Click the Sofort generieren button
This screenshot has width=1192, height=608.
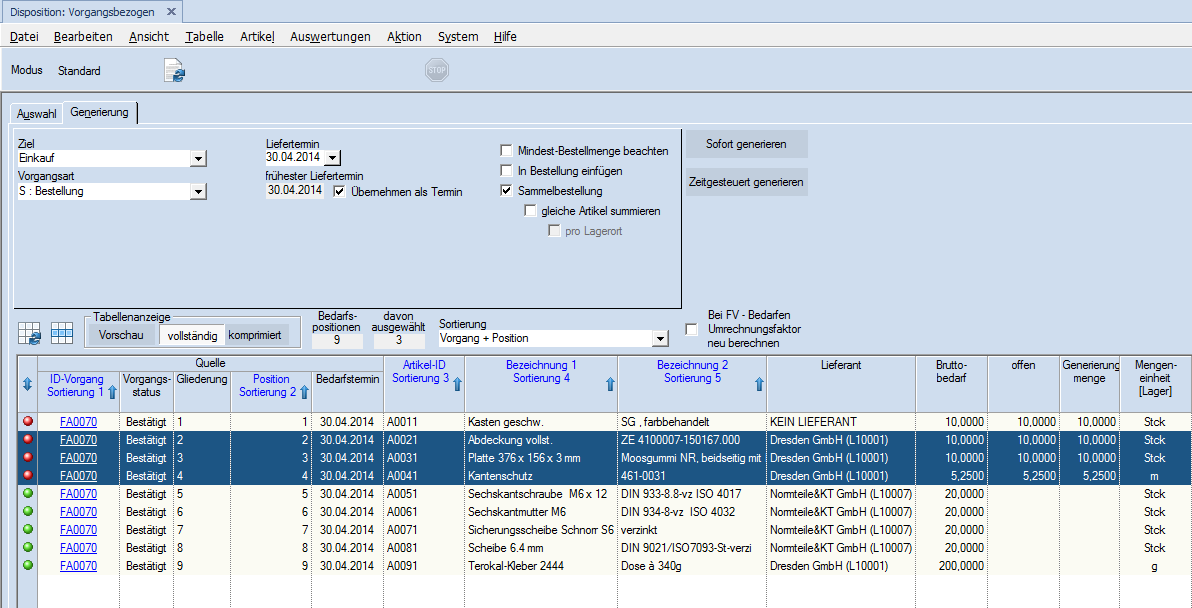pos(746,144)
